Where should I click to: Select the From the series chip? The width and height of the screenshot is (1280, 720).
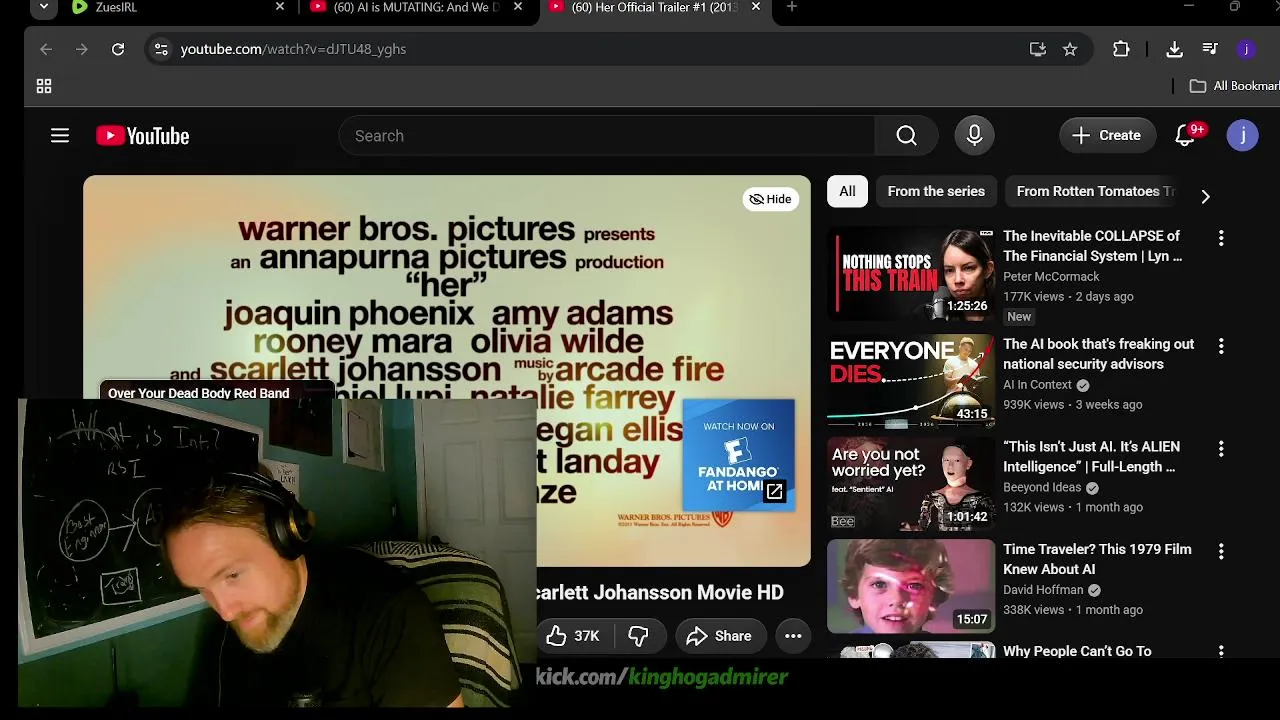click(x=936, y=191)
